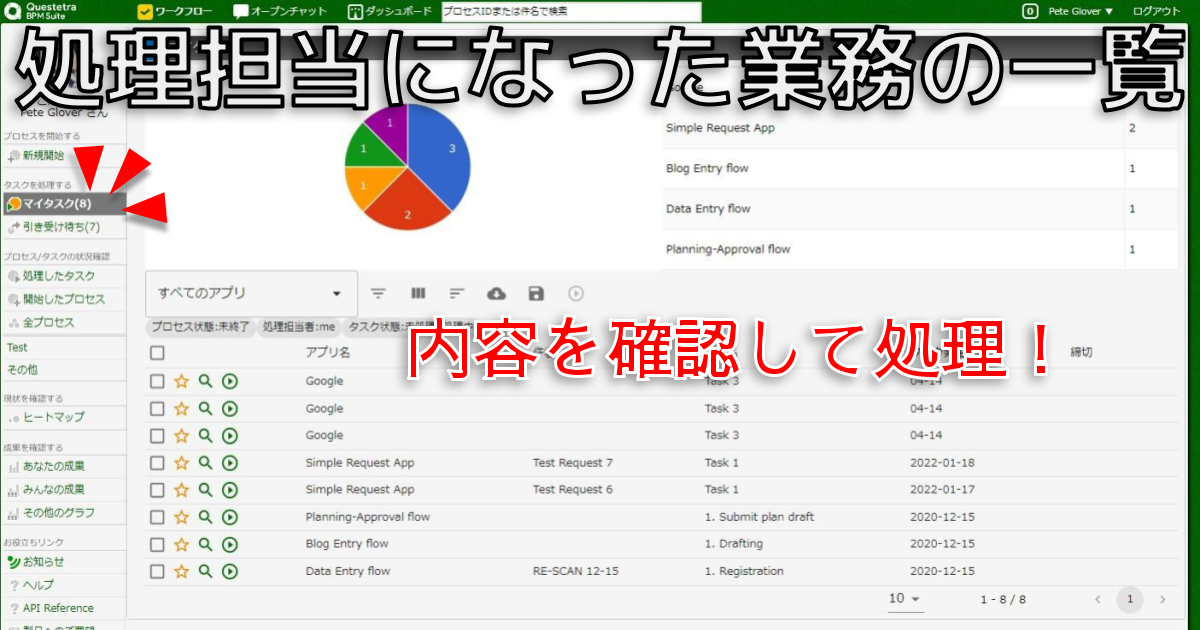The image size is (1200, 630).
Task: Click the process ID search field
Action: click(x=570, y=11)
